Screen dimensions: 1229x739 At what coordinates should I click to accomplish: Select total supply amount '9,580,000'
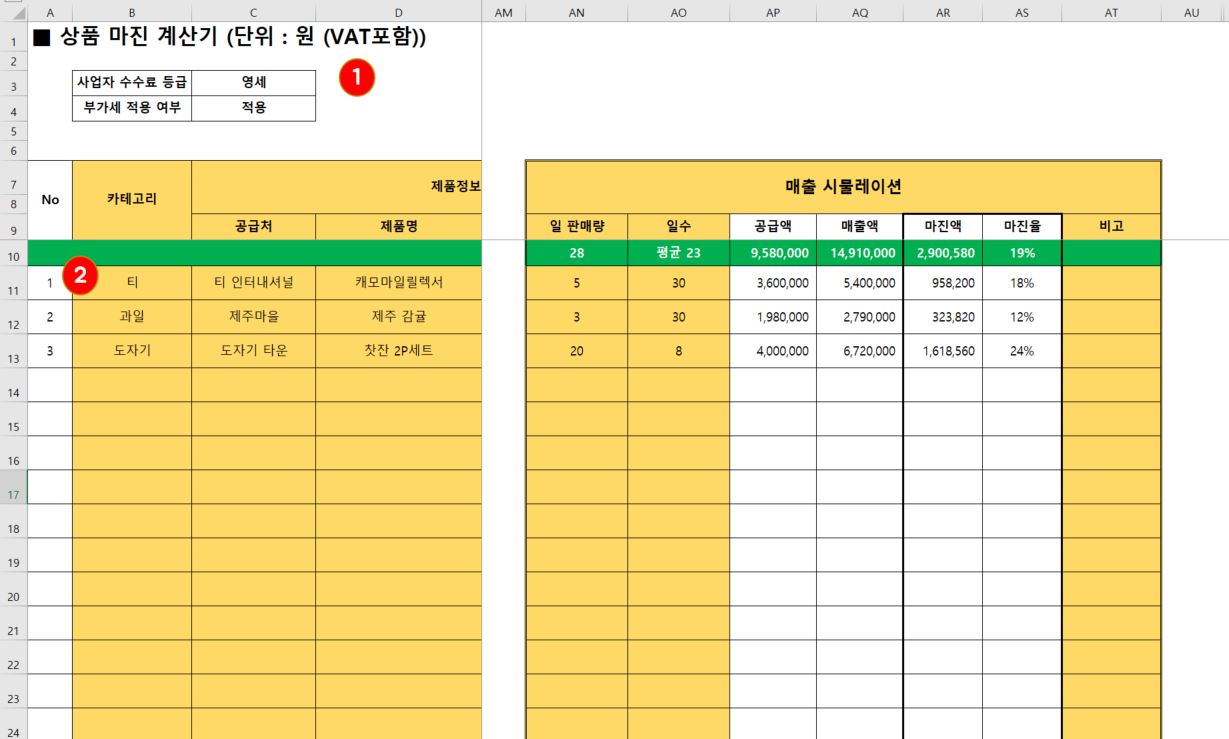[x=773, y=253]
